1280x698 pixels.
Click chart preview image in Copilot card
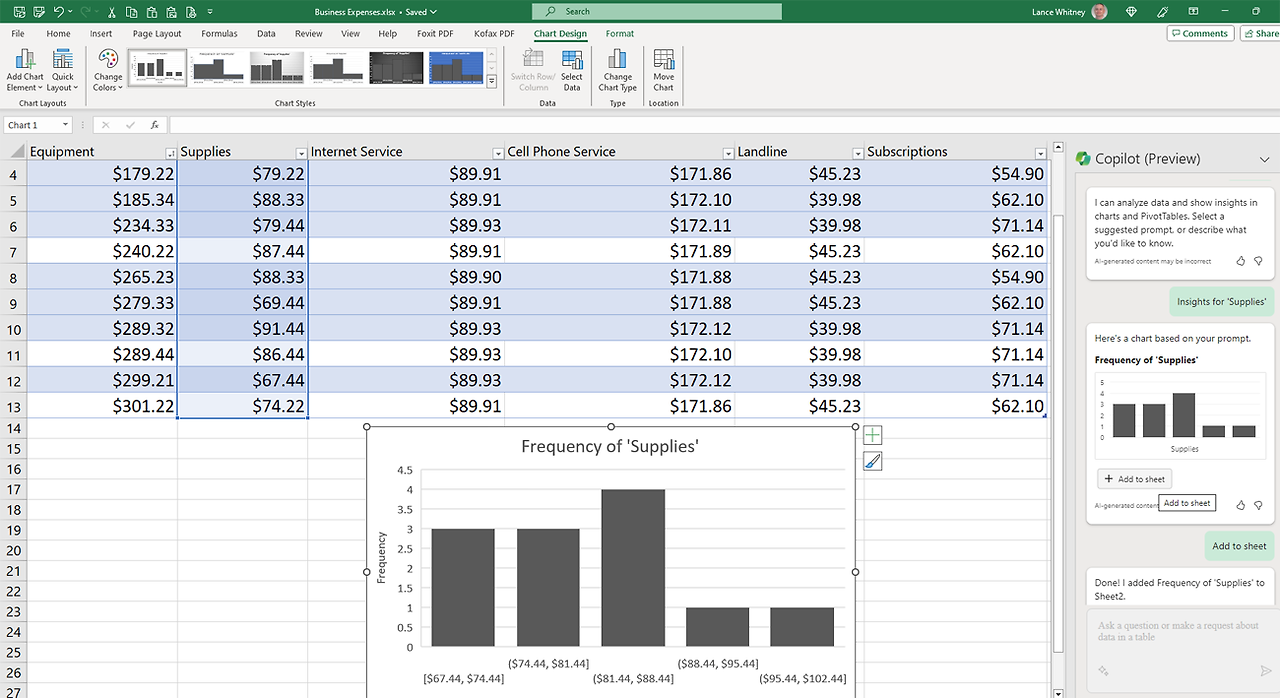click(1180, 414)
